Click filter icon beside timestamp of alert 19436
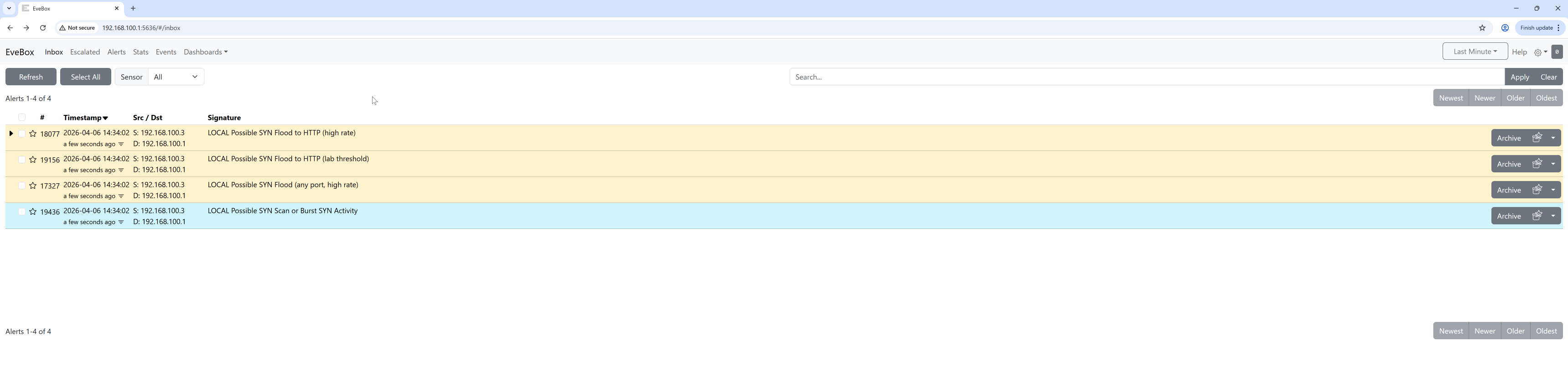 (121, 223)
